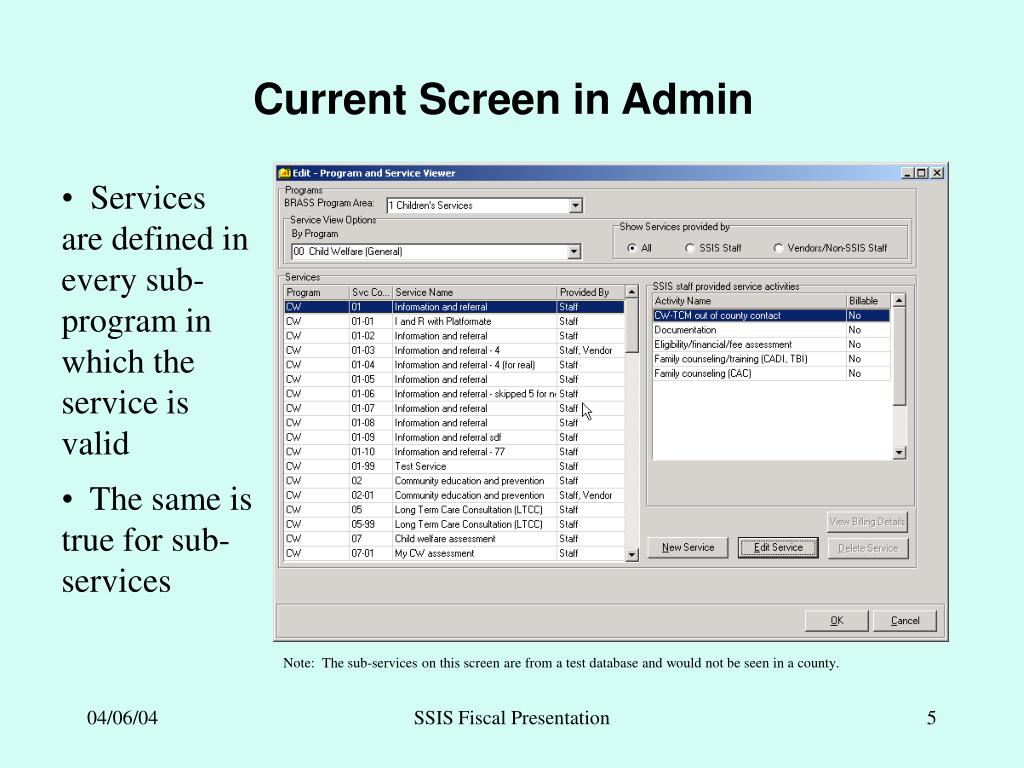Image resolution: width=1024 pixels, height=768 pixels.
Task: Confirm with the OK button
Action: [x=837, y=620]
